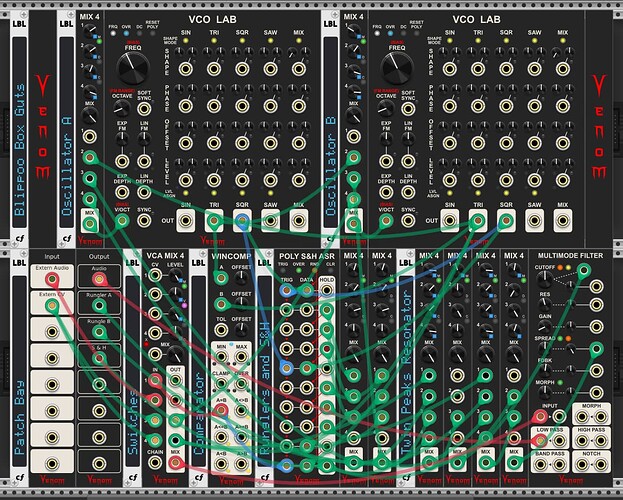Click 'Oscillator A' label text
The width and height of the screenshot is (623, 500).
(67, 166)
